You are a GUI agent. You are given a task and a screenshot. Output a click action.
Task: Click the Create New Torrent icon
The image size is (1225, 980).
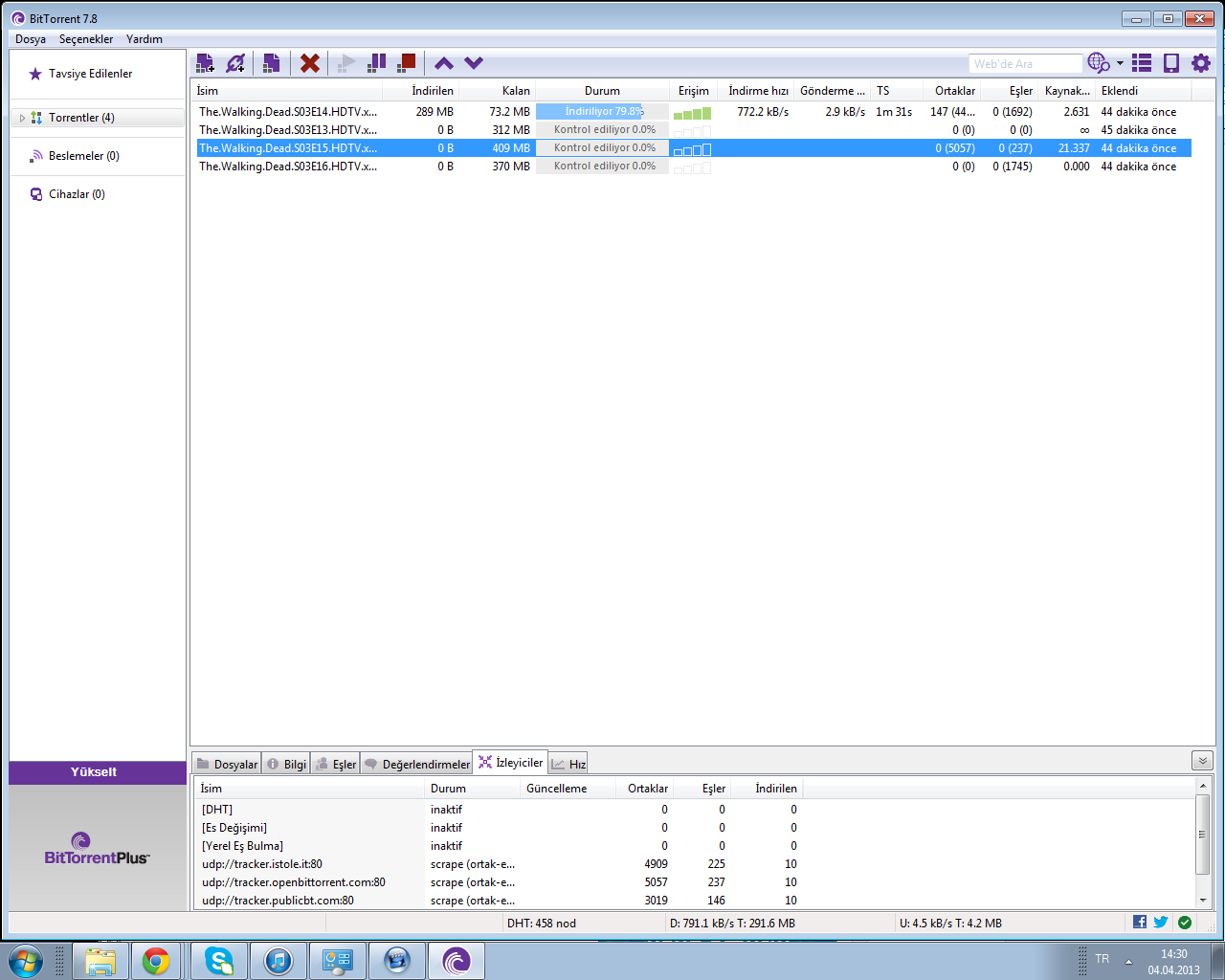coord(272,63)
